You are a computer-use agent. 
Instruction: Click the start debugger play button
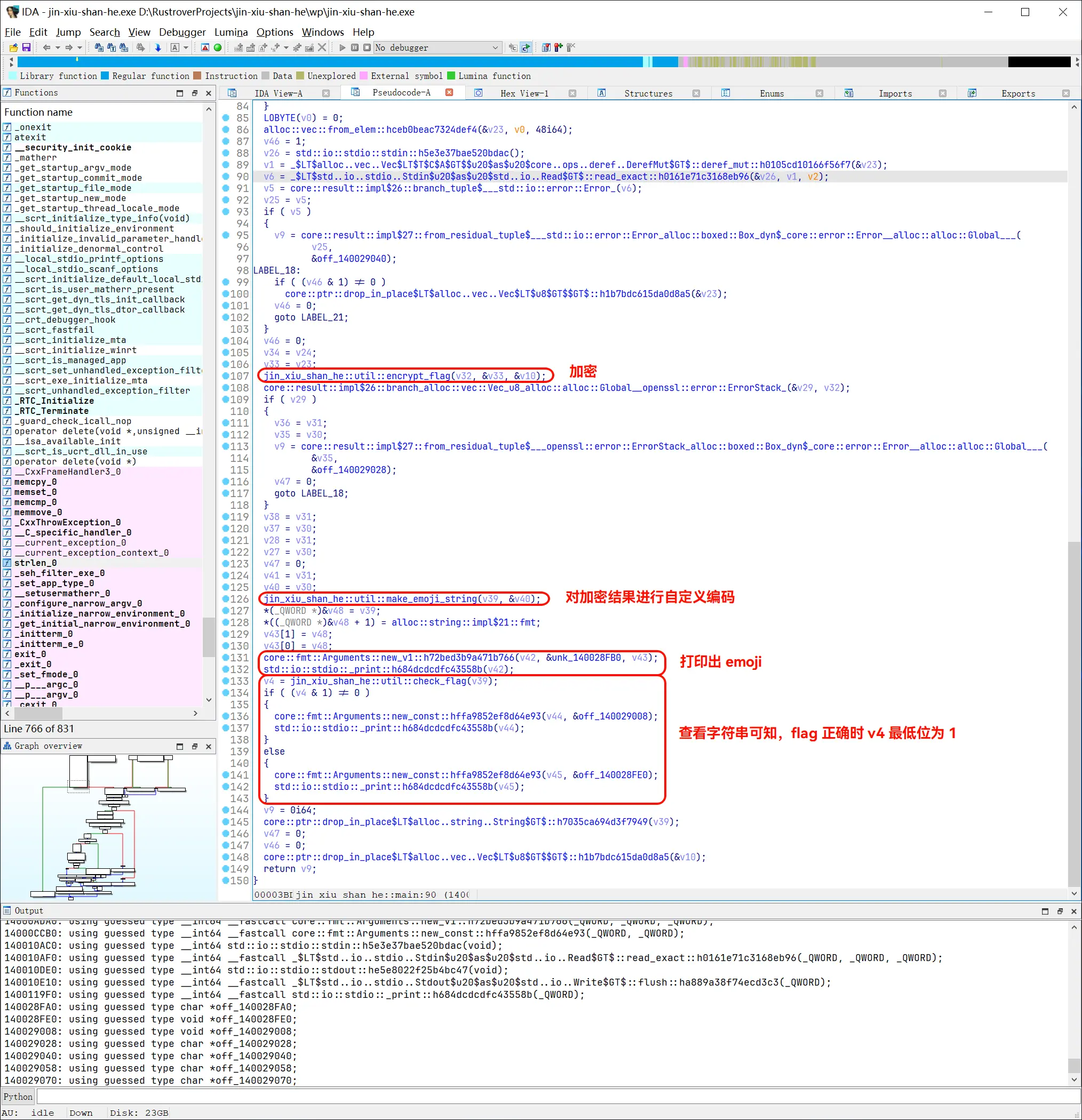342,47
